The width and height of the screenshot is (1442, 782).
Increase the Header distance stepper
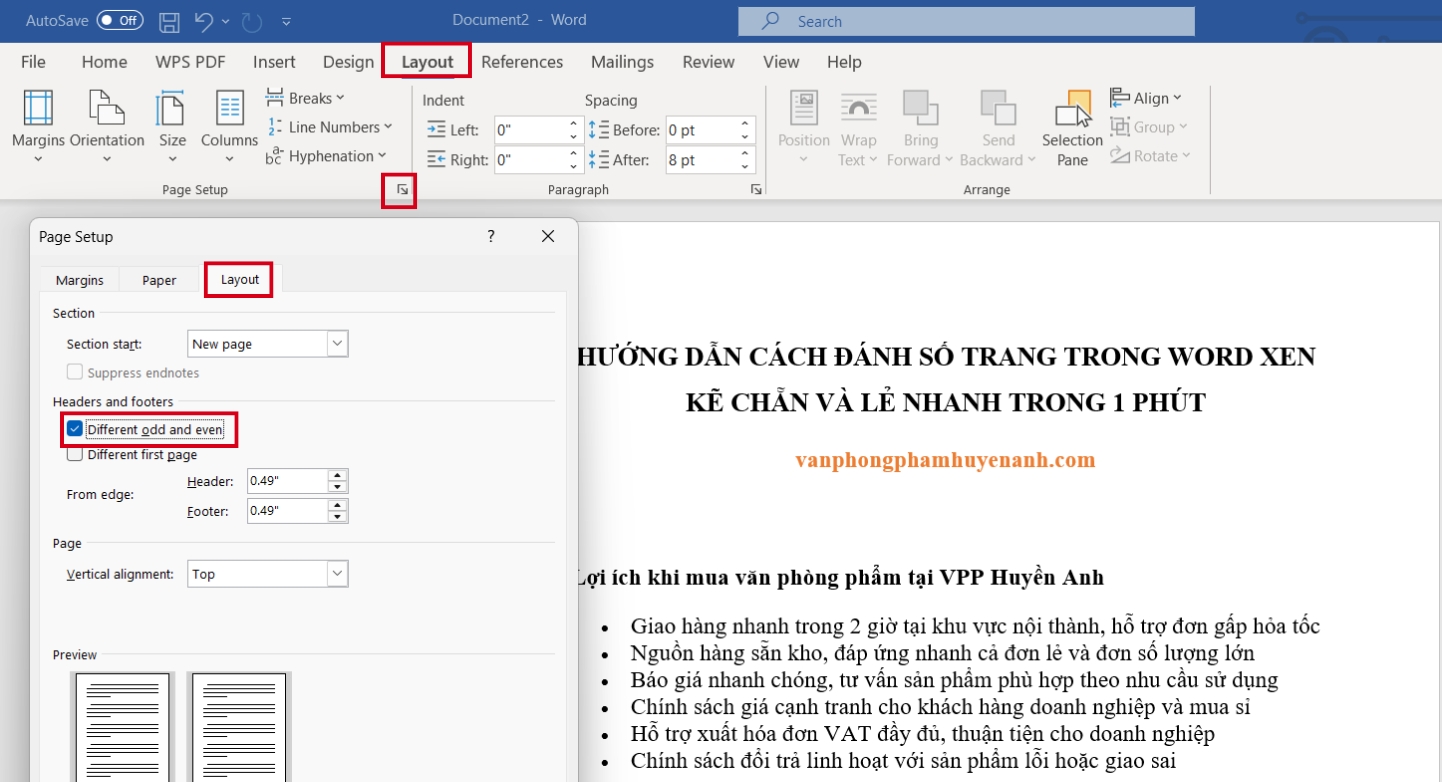[x=338, y=476]
